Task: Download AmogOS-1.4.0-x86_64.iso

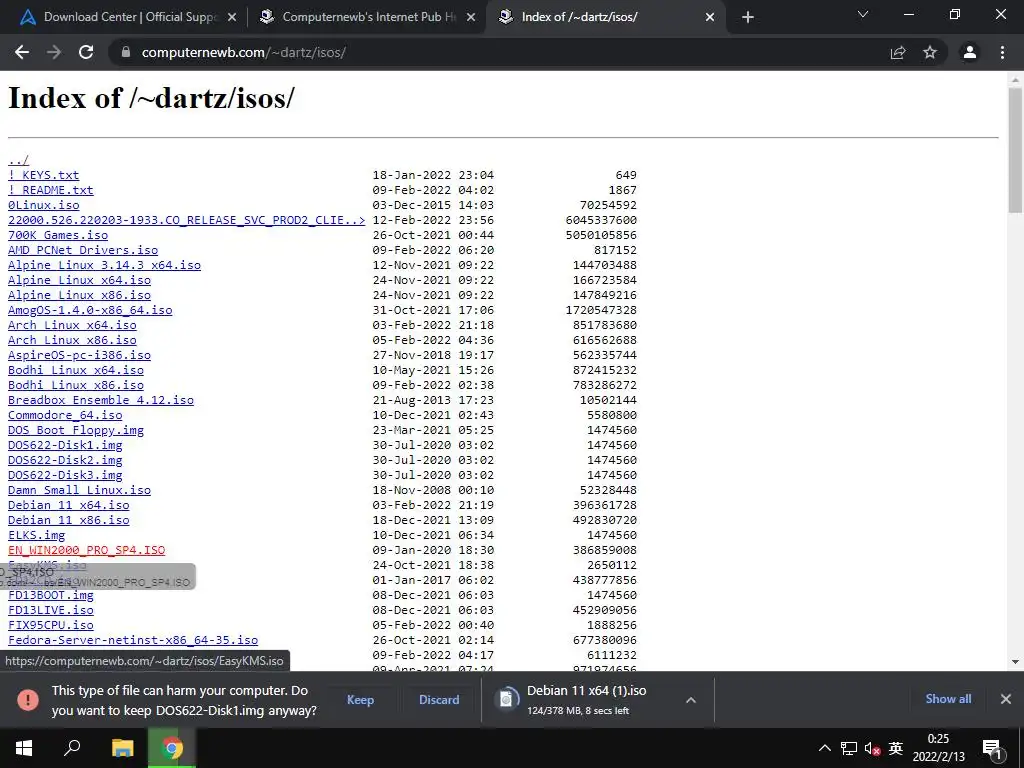Action: click(x=90, y=310)
